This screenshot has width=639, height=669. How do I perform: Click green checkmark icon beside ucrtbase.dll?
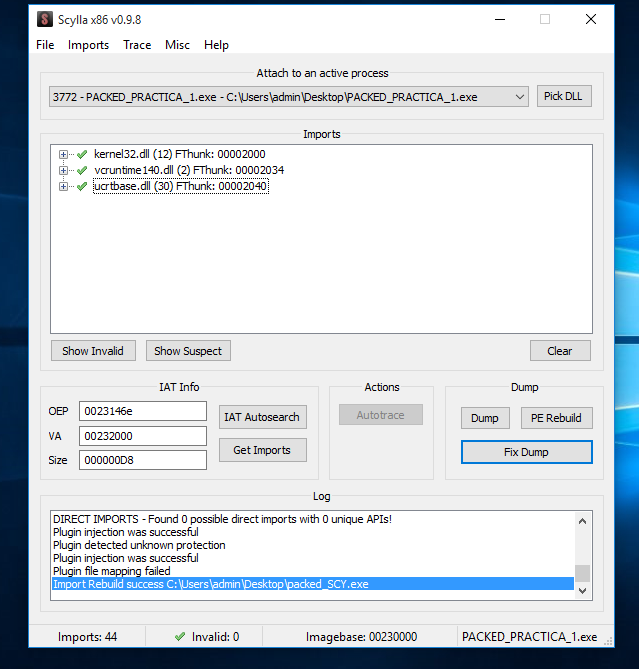pos(82,186)
